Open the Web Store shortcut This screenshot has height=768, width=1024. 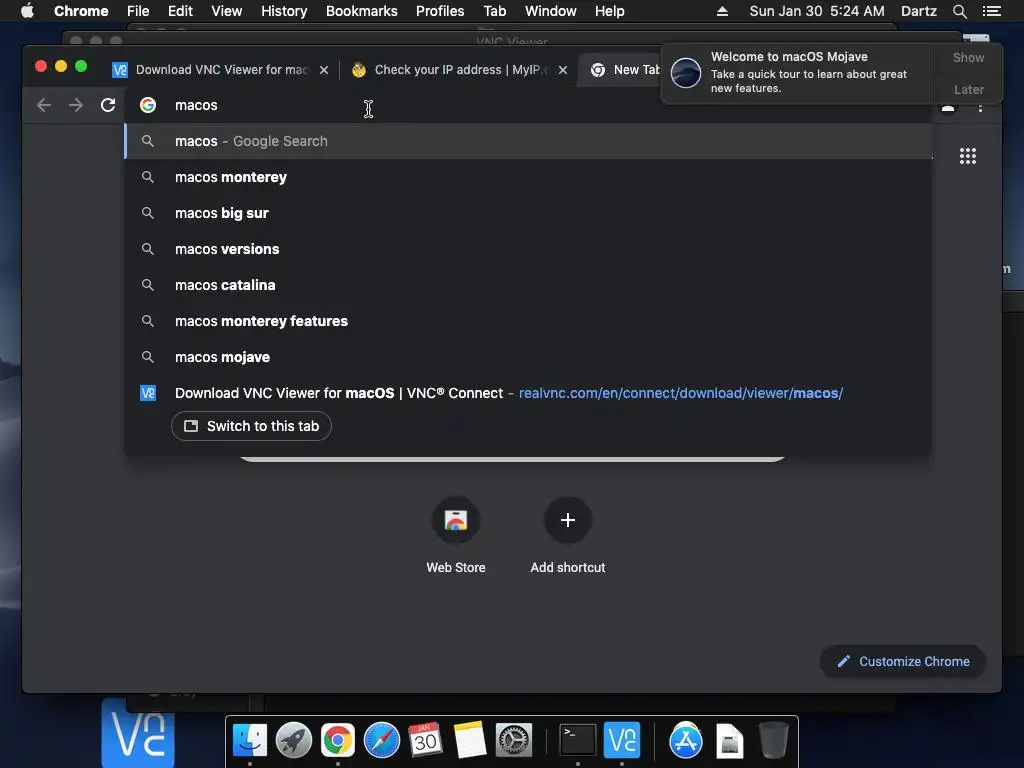point(456,520)
